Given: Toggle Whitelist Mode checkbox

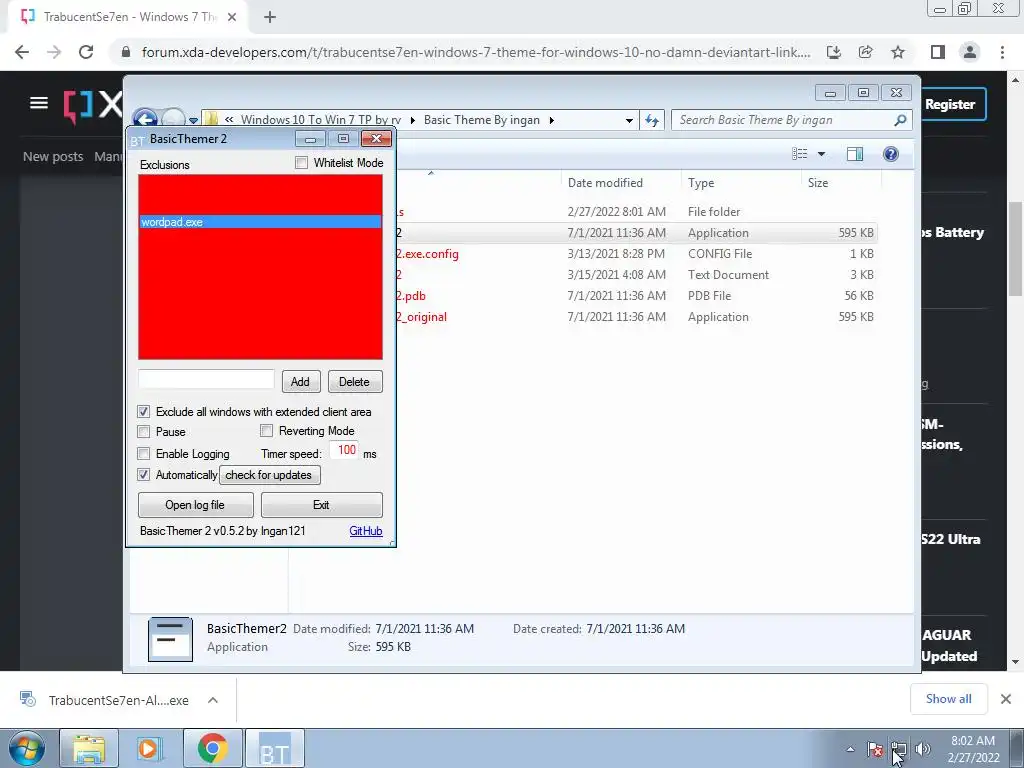Looking at the screenshot, I should [301, 163].
